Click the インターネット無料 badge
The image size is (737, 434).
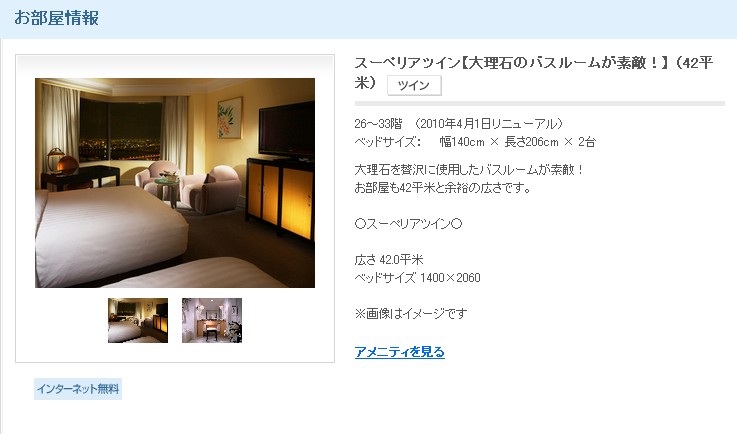point(78,389)
